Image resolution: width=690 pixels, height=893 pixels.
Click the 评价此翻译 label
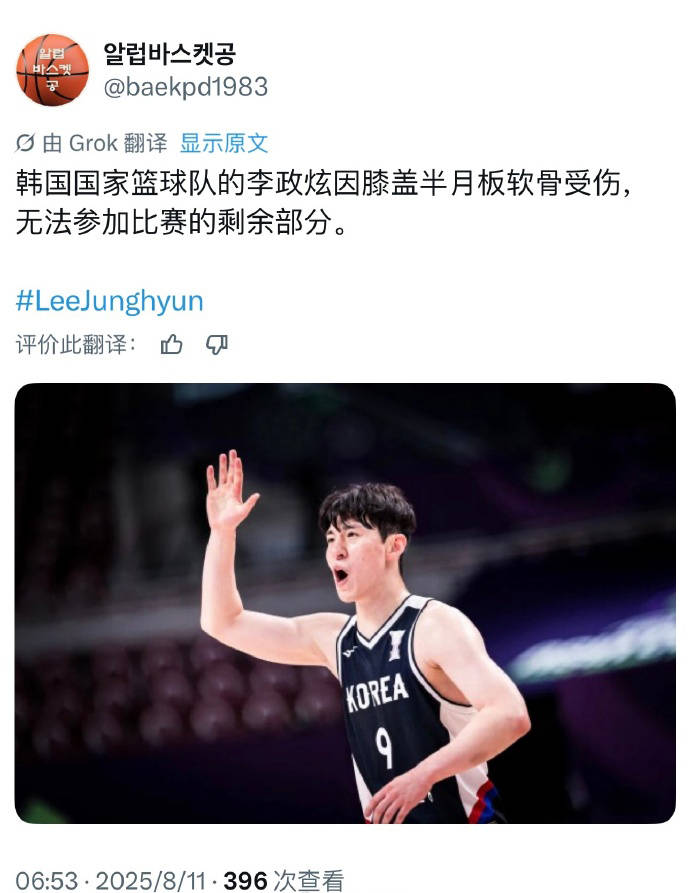(76, 345)
